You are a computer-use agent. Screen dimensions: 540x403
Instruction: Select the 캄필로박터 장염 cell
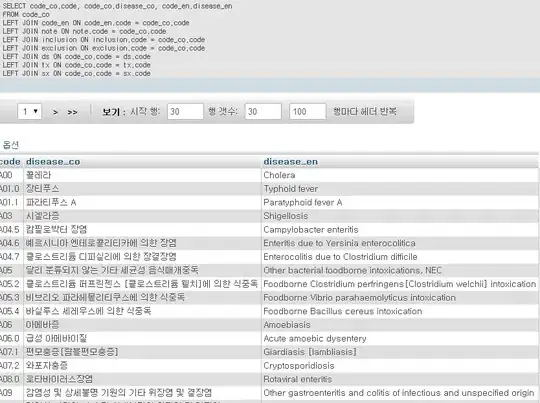pos(142,229)
